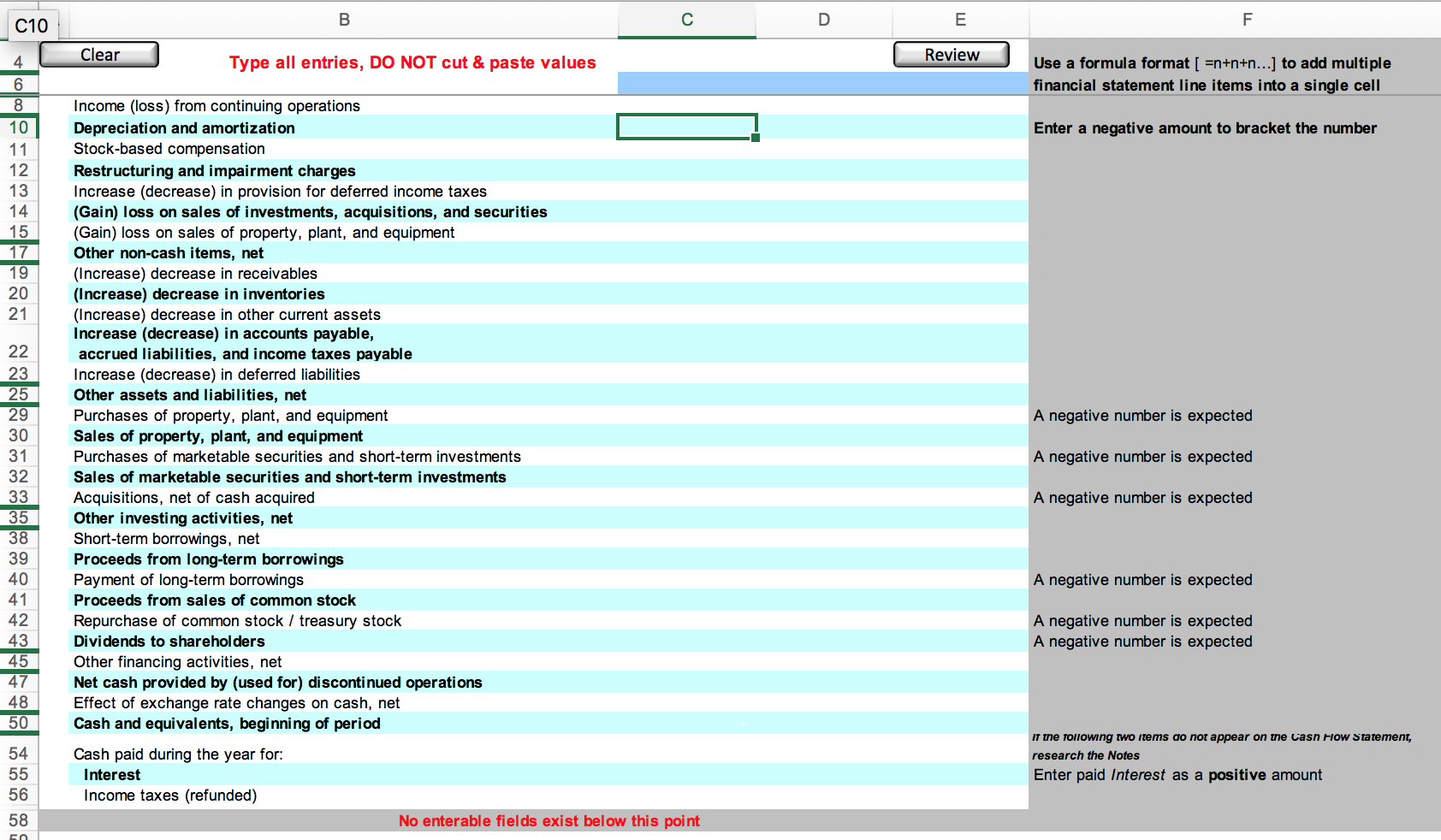The width and height of the screenshot is (1441, 840).
Task: Click the empty entry cell beside Restructuring charges
Action: (687, 170)
